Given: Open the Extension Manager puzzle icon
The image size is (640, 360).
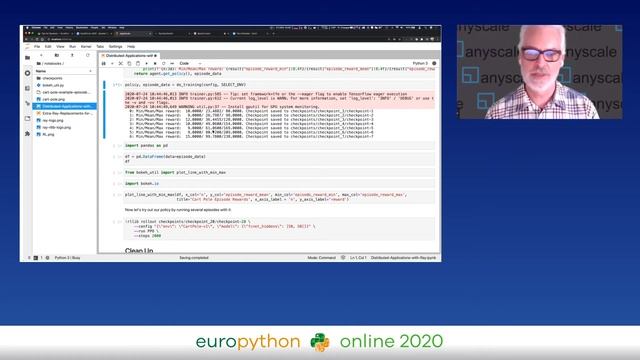Looking at the screenshot, I should click(27, 133).
